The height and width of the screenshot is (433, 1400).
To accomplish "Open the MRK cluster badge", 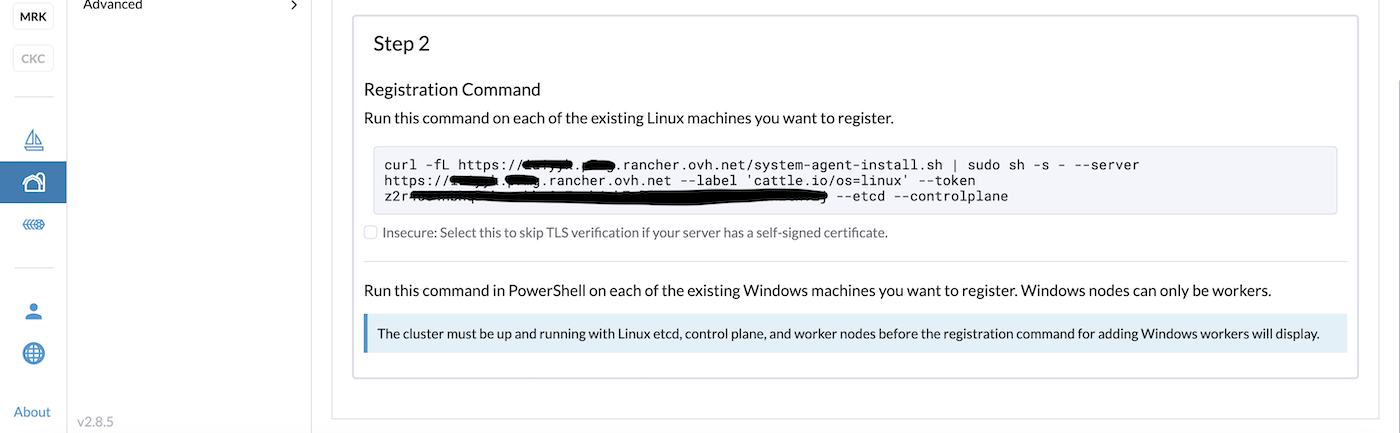I will (x=33, y=16).
